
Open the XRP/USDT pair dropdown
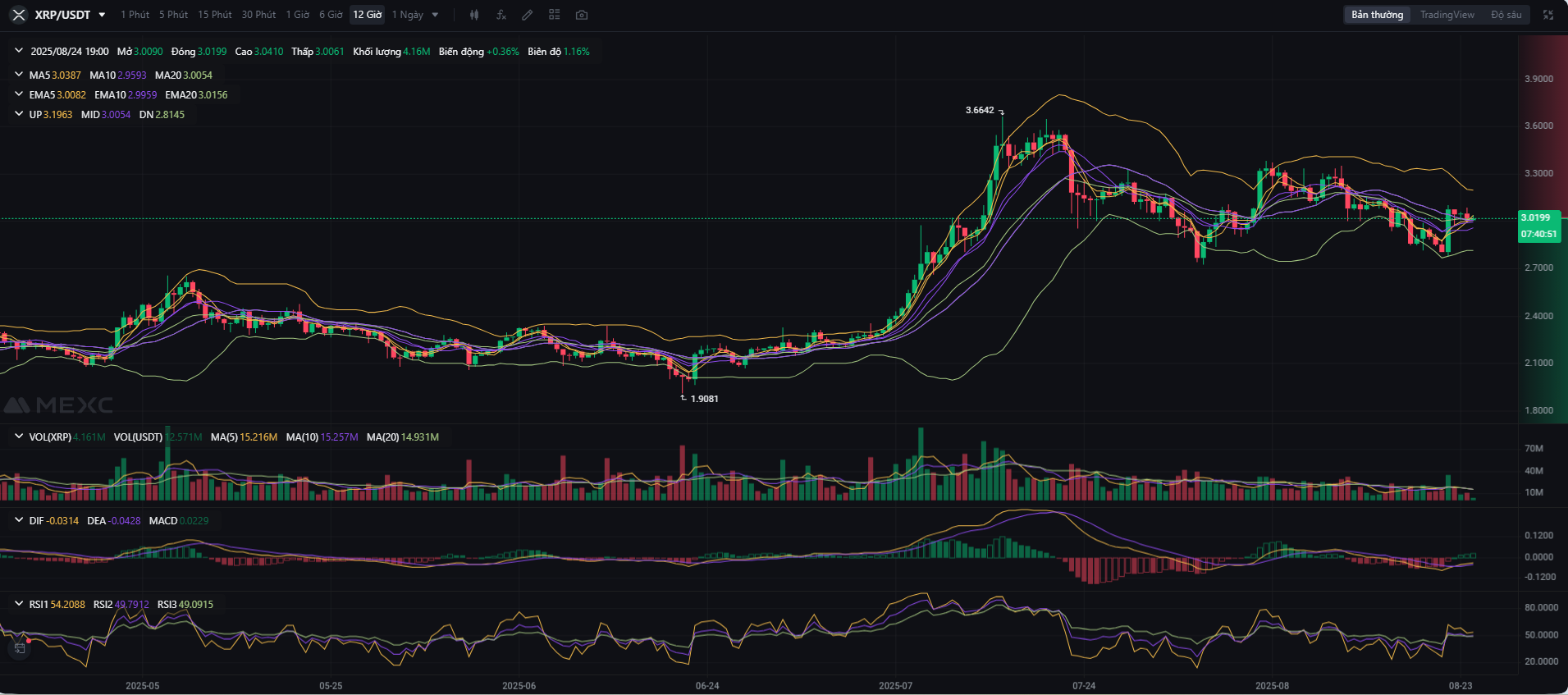pyautogui.click(x=102, y=15)
